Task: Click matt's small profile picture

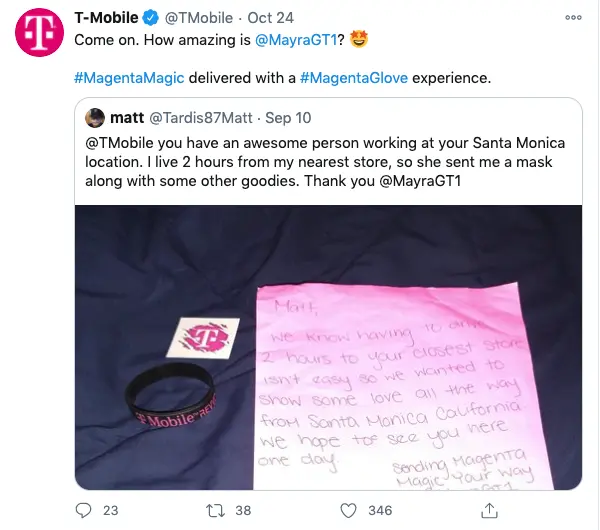Action: [95, 117]
